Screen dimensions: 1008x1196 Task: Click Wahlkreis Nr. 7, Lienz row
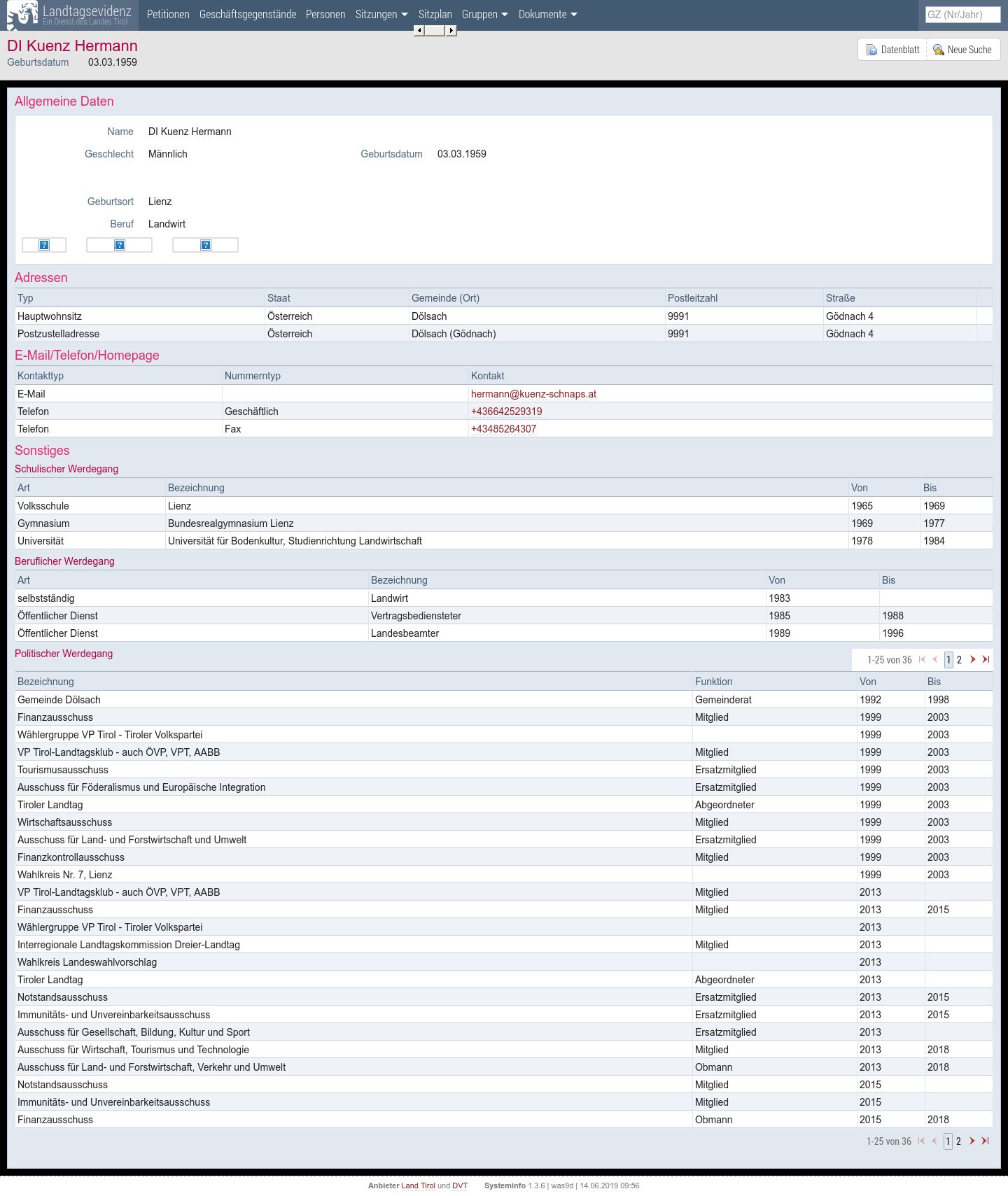(503, 875)
